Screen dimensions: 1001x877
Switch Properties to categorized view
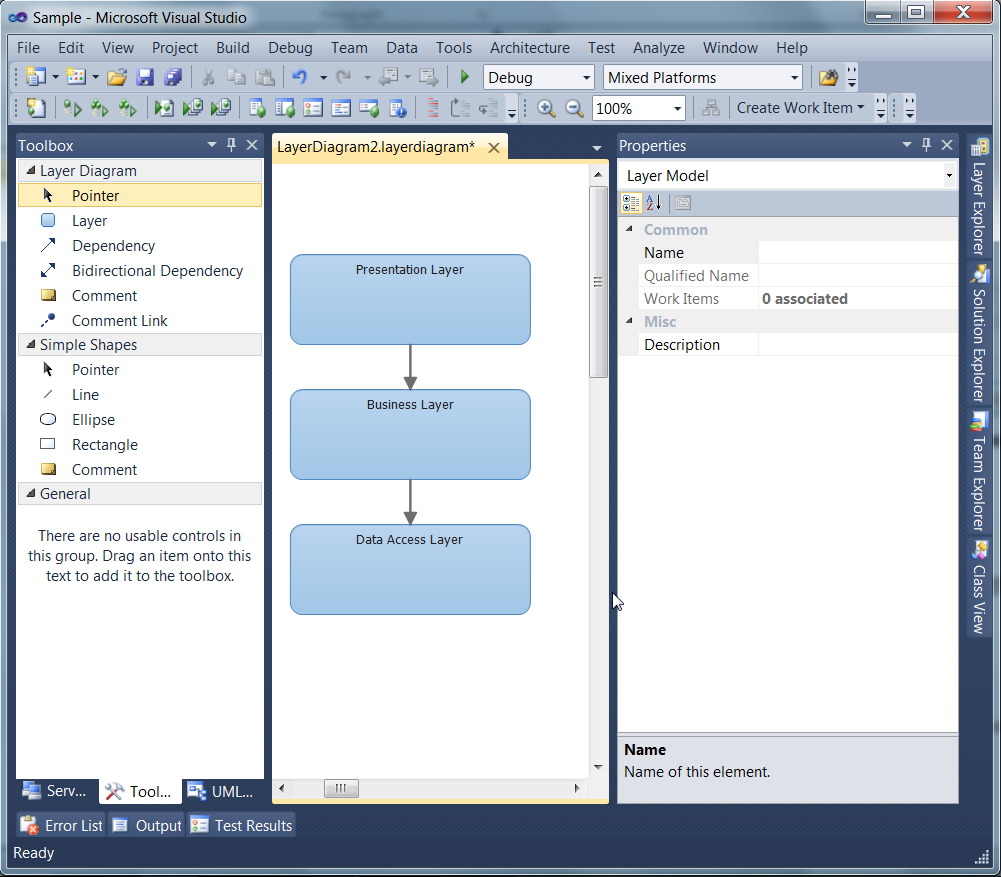(633, 202)
